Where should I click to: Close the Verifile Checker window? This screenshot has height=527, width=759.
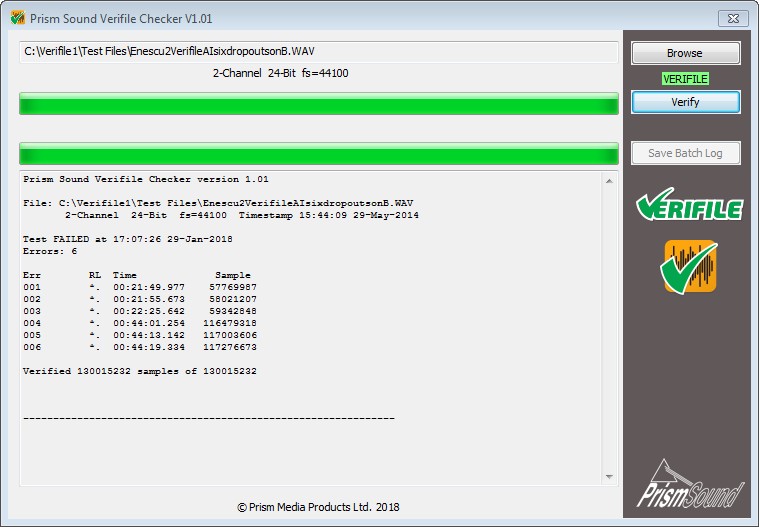point(733,18)
